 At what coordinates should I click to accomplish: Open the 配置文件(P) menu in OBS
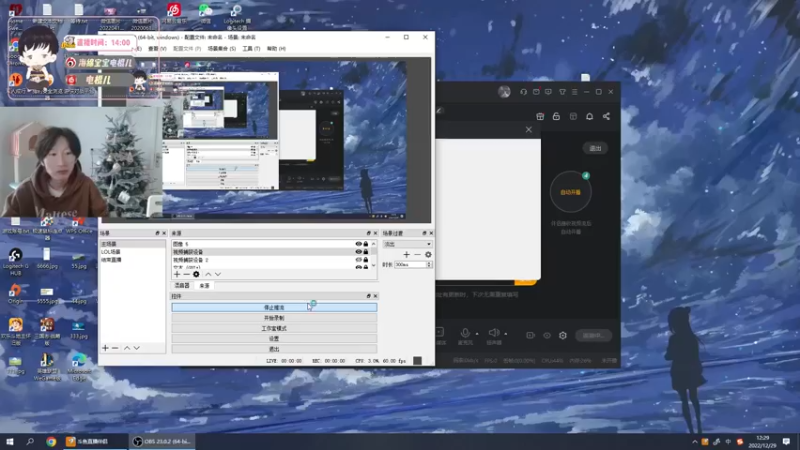187,48
